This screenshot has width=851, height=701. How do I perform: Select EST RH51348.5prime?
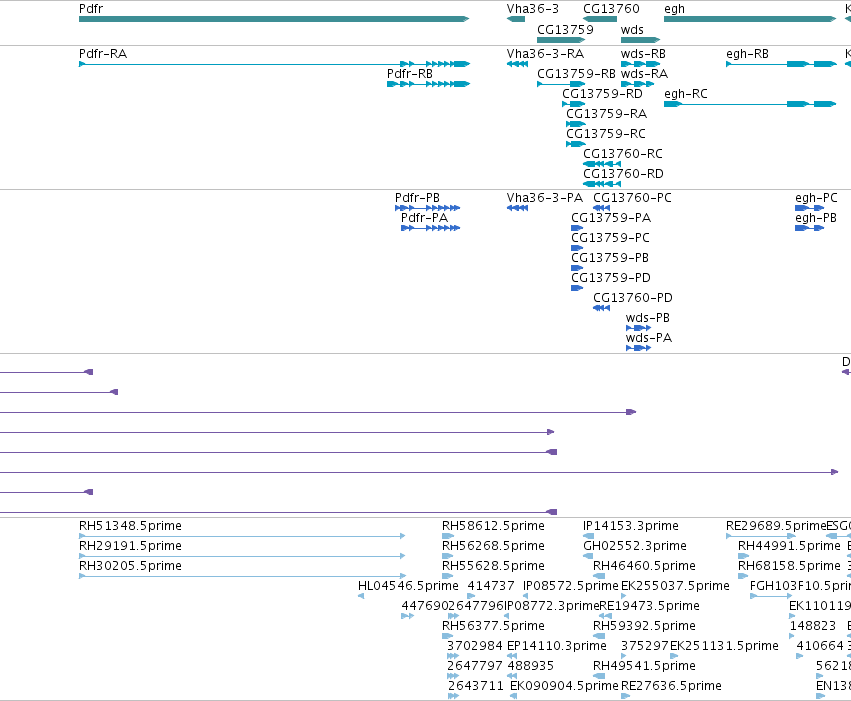tap(130, 526)
